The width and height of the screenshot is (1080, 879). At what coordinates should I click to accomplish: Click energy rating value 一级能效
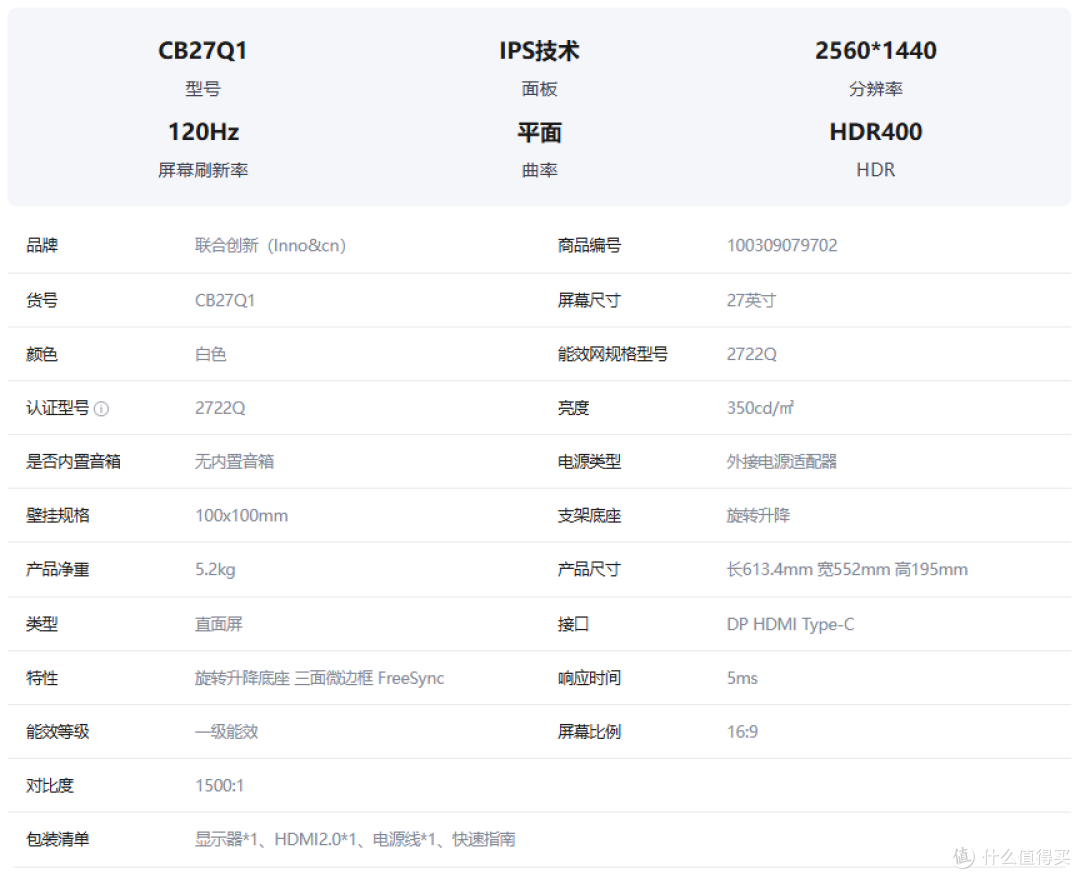(x=227, y=732)
